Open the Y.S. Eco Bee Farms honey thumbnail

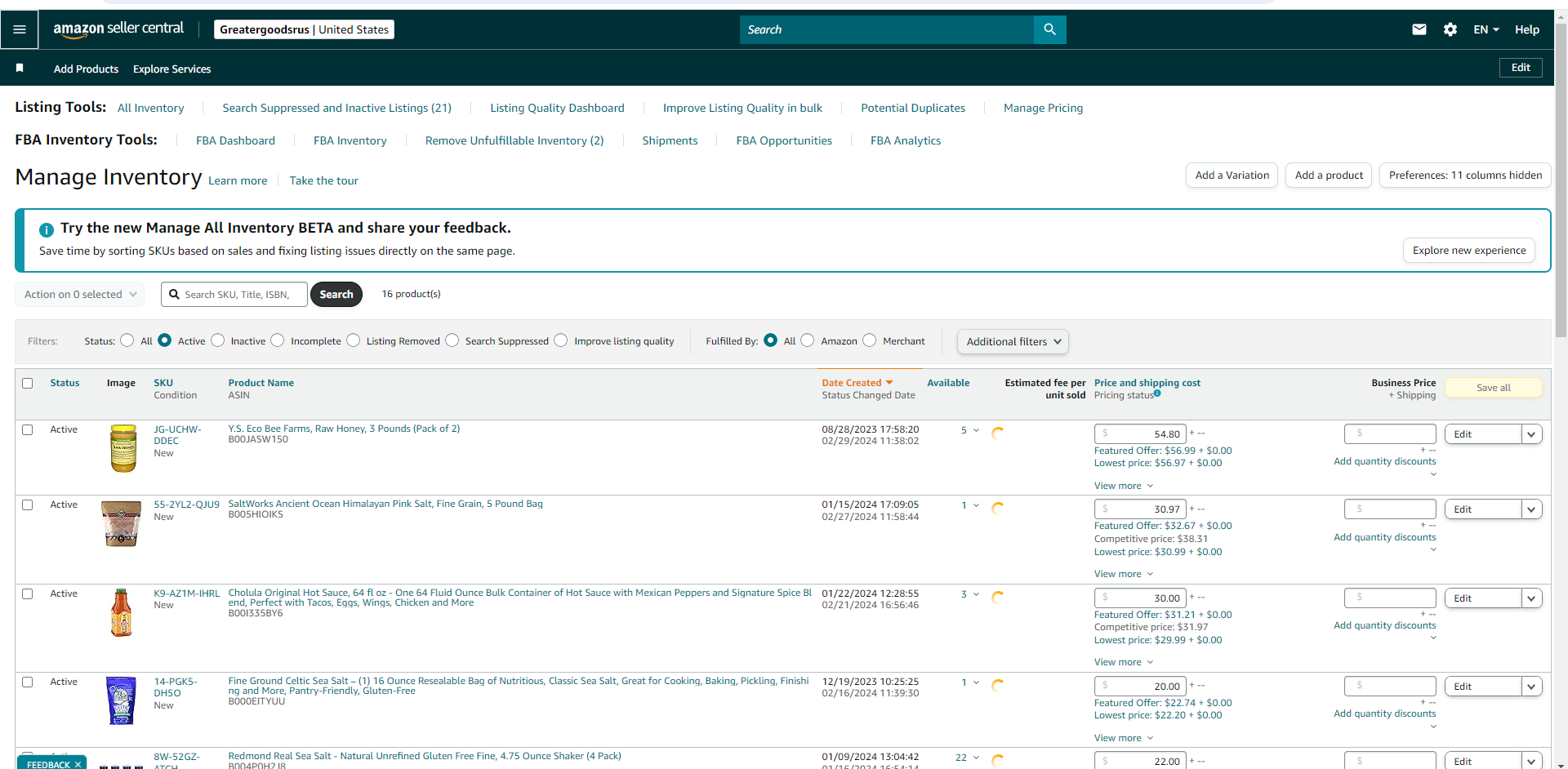(123, 448)
